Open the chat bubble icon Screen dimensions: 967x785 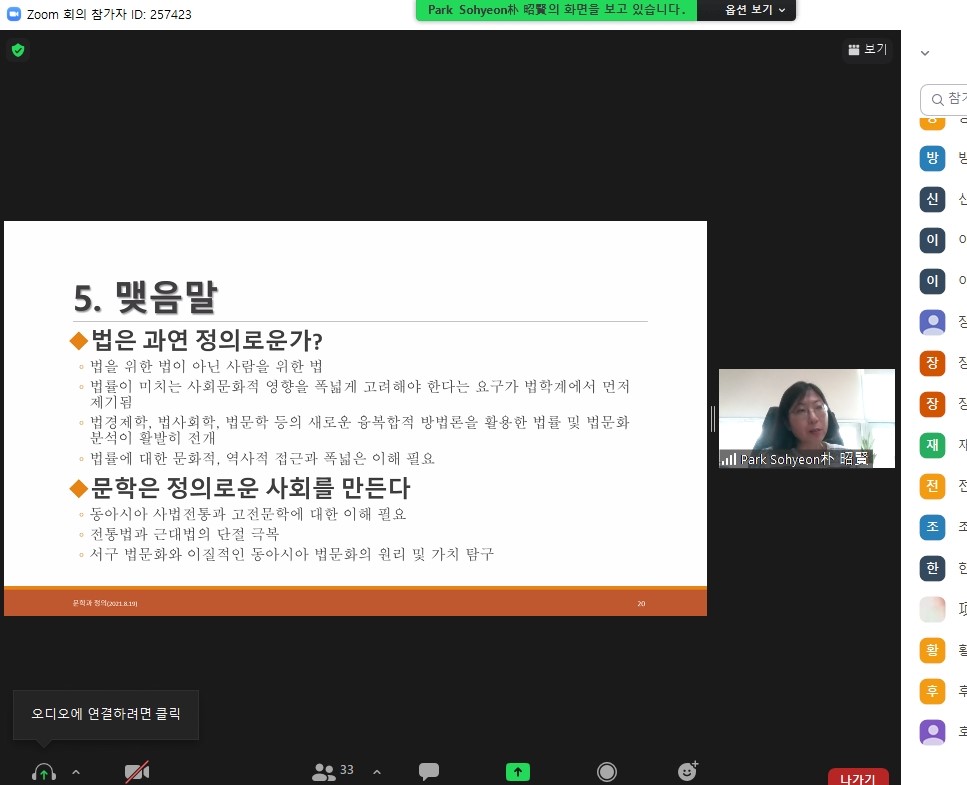(x=429, y=772)
